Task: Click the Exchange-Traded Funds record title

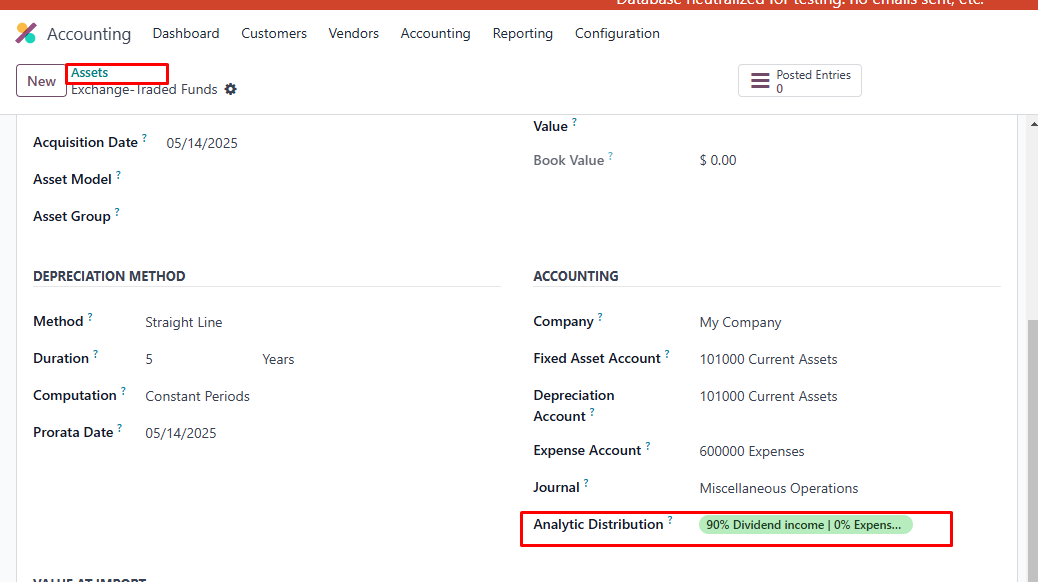Action: [144, 89]
